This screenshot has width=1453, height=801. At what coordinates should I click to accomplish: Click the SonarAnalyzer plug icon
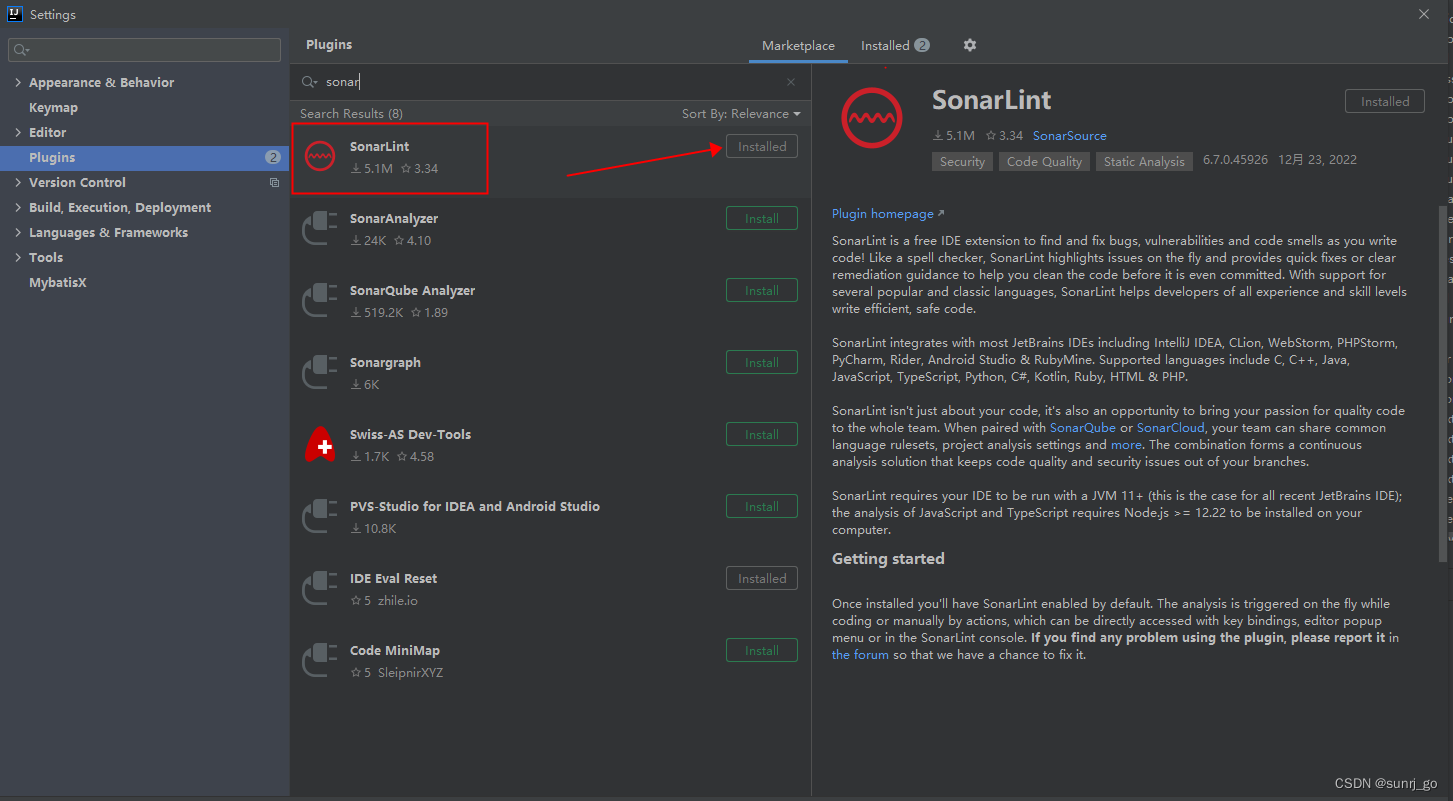pyautogui.click(x=320, y=229)
